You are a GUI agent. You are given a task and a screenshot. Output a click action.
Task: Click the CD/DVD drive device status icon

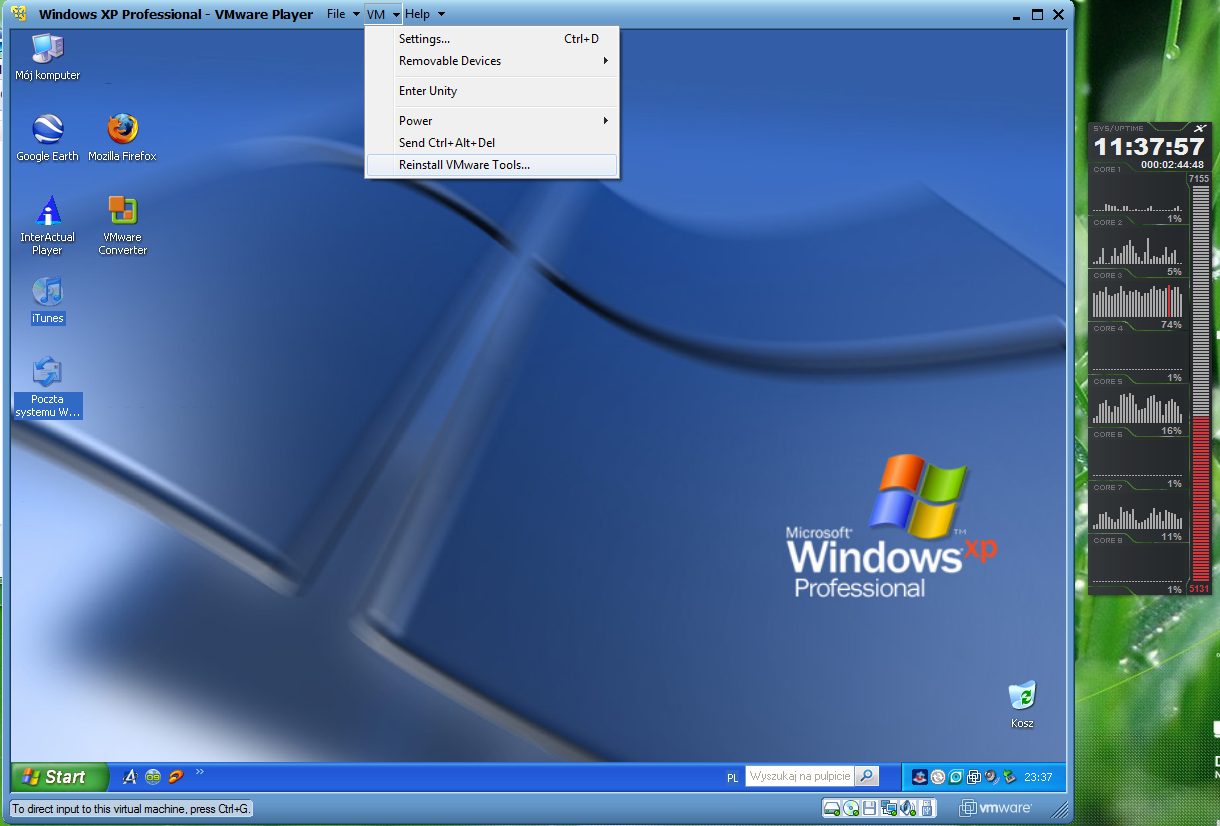(851, 808)
